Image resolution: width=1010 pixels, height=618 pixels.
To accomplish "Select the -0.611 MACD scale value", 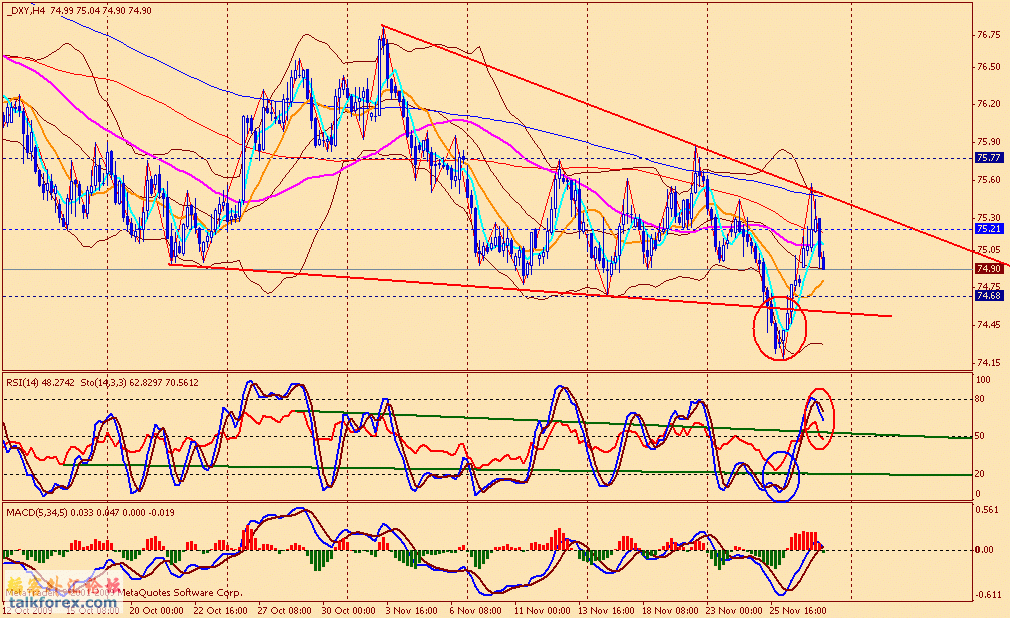I will pyautogui.click(x=988, y=595).
